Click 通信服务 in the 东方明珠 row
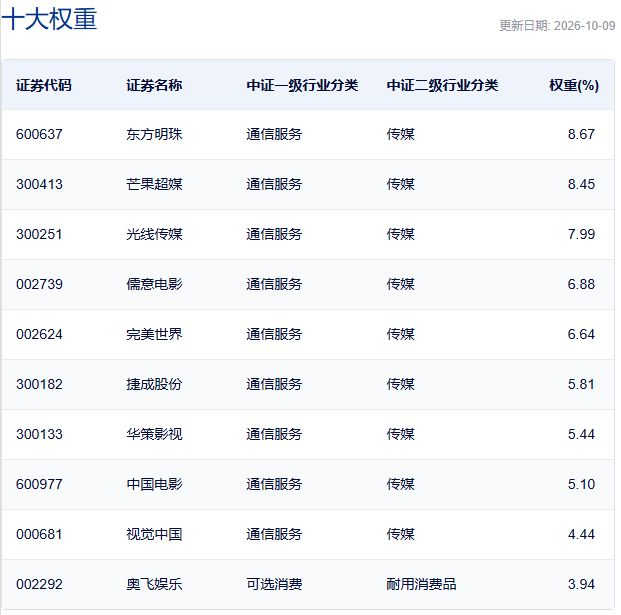This screenshot has height=615, width=621. pyautogui.click(x=274, y=134)
